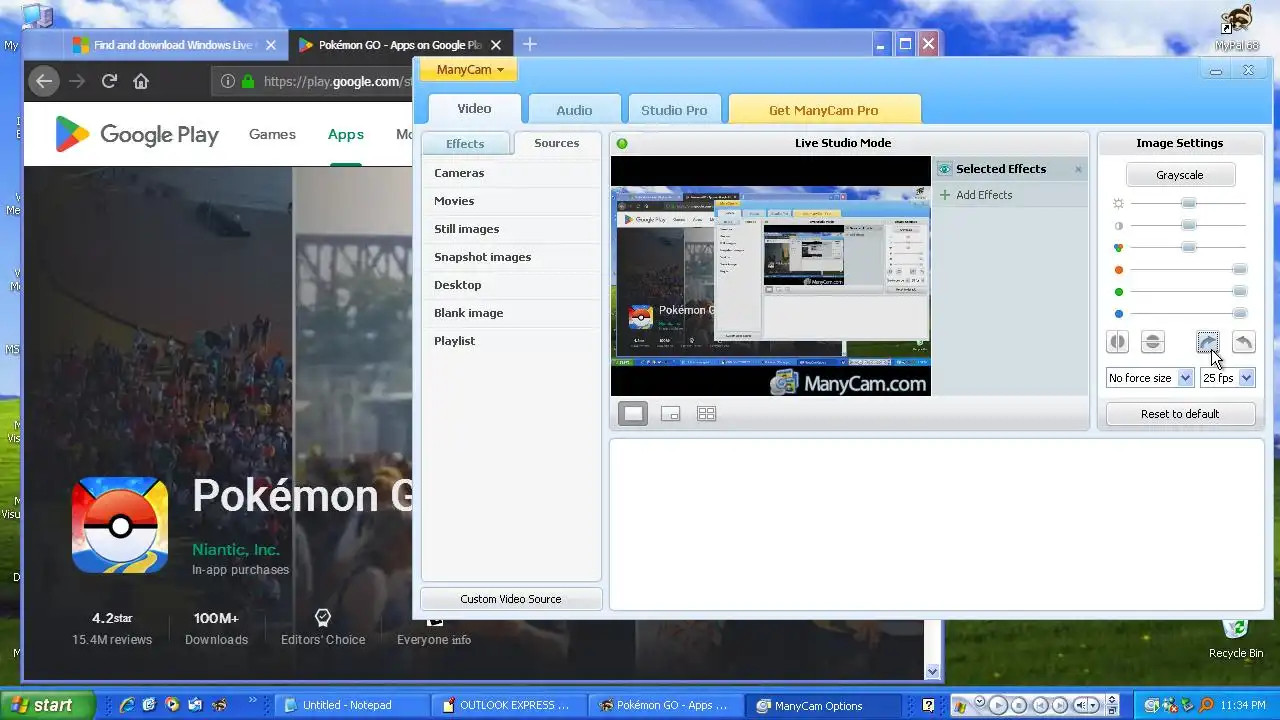This screenshot has width=1280, height=720.
Task: Click the Google Play logo
Action: tap(136, 134)
